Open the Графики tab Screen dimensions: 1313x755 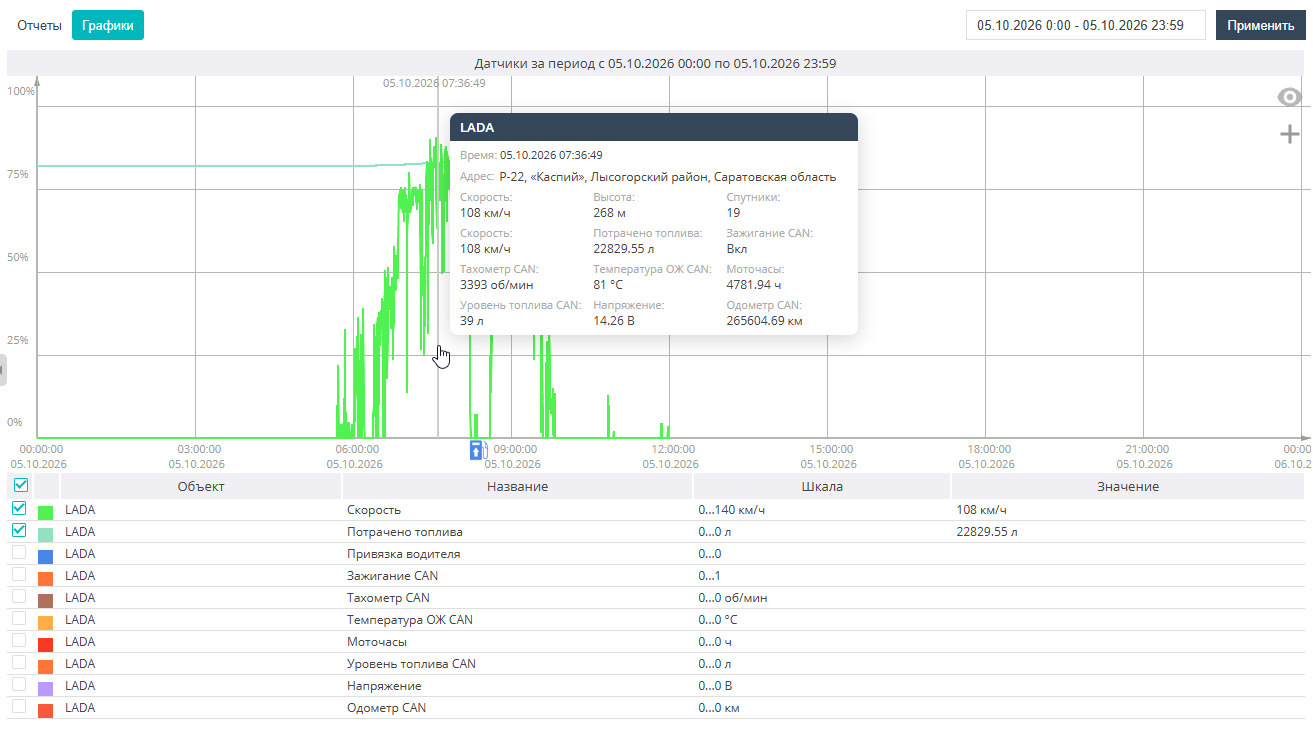point(108,25)
